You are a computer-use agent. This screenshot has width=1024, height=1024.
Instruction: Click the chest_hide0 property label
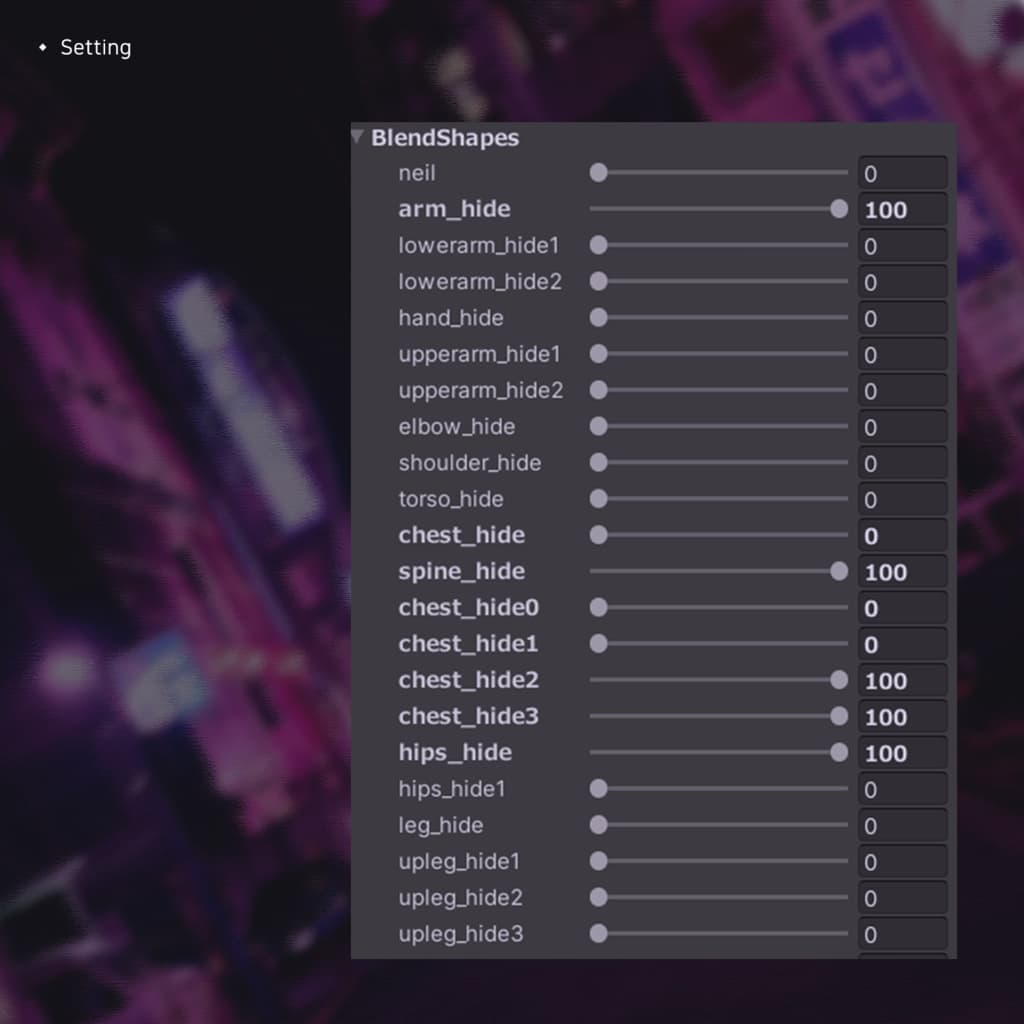tap(468, 607)
